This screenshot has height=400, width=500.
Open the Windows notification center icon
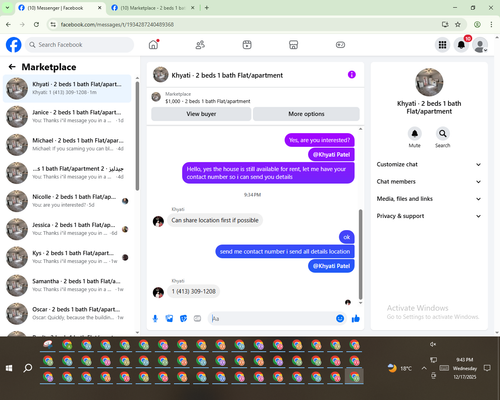click(x=487, y=368)
